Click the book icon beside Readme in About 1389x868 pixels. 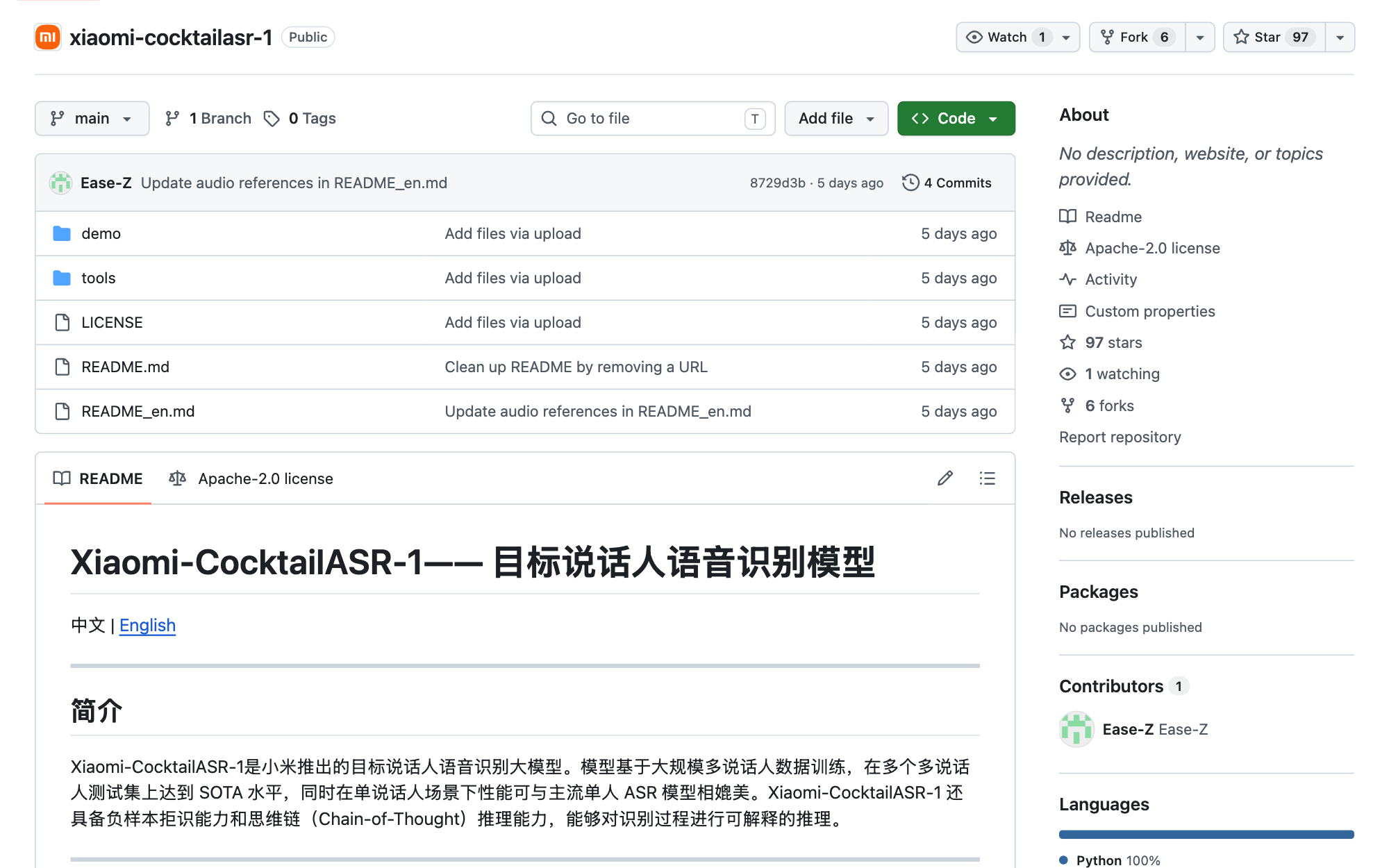(x=1067, y=217)
